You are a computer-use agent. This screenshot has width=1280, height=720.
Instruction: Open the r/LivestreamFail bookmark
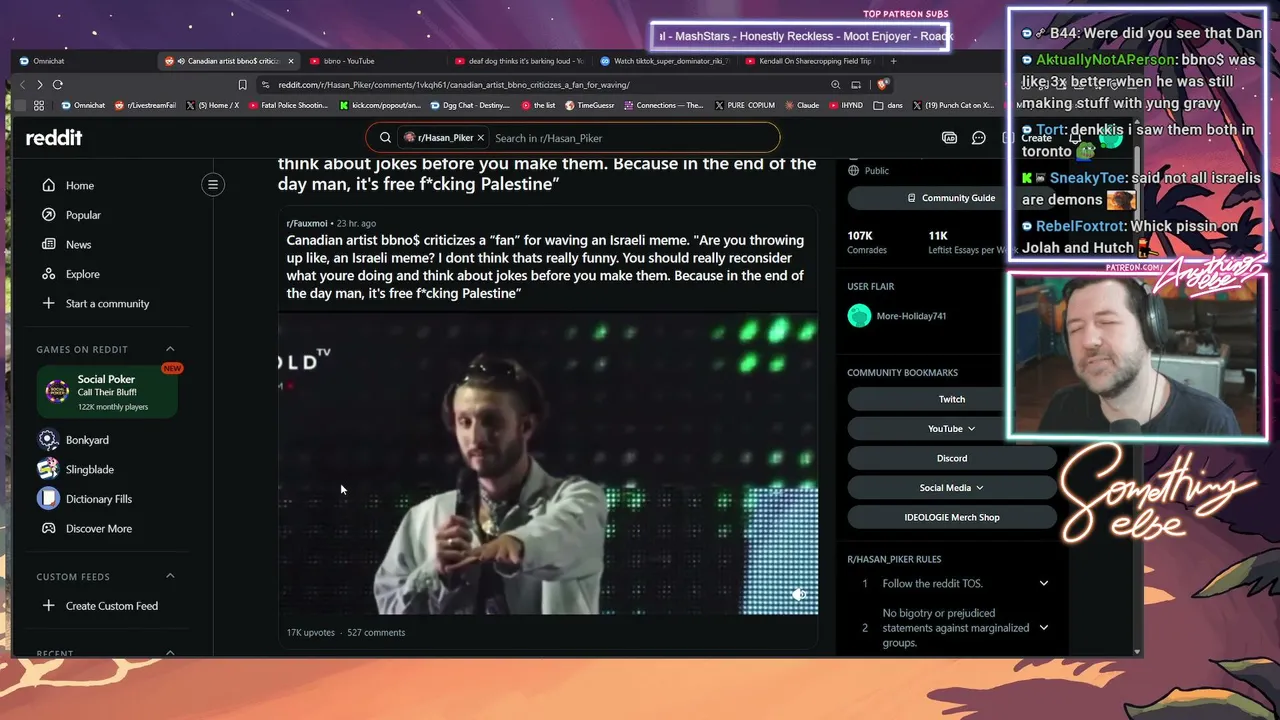pos(145,105)
